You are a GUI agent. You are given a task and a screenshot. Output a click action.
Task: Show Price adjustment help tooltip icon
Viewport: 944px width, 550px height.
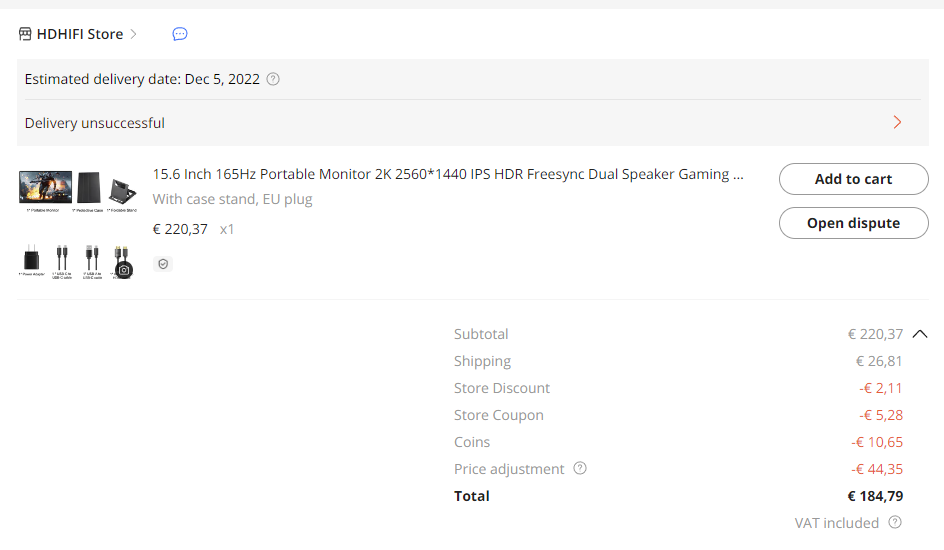[580, 468]
